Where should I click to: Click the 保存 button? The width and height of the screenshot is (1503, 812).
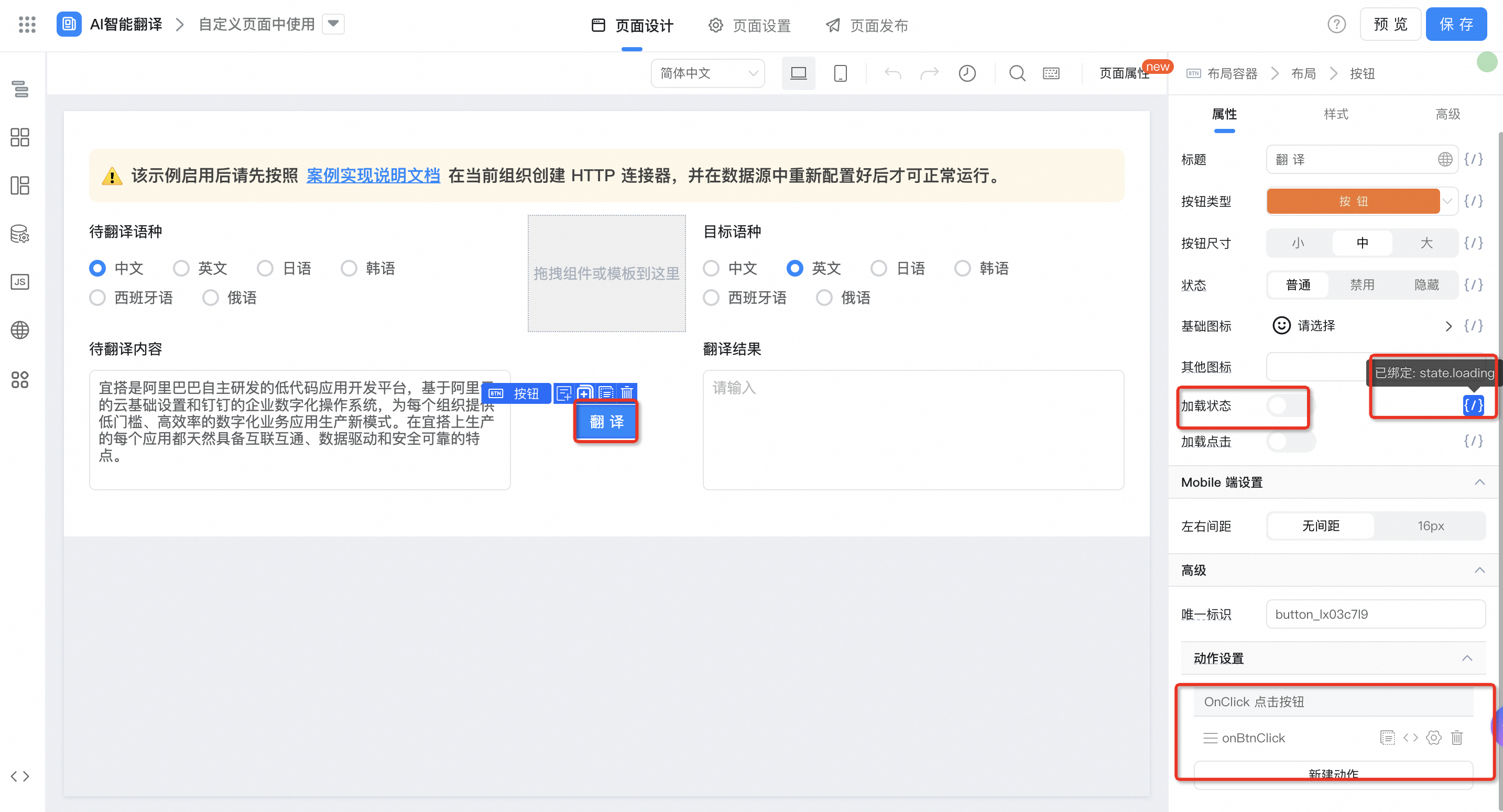1456,25
